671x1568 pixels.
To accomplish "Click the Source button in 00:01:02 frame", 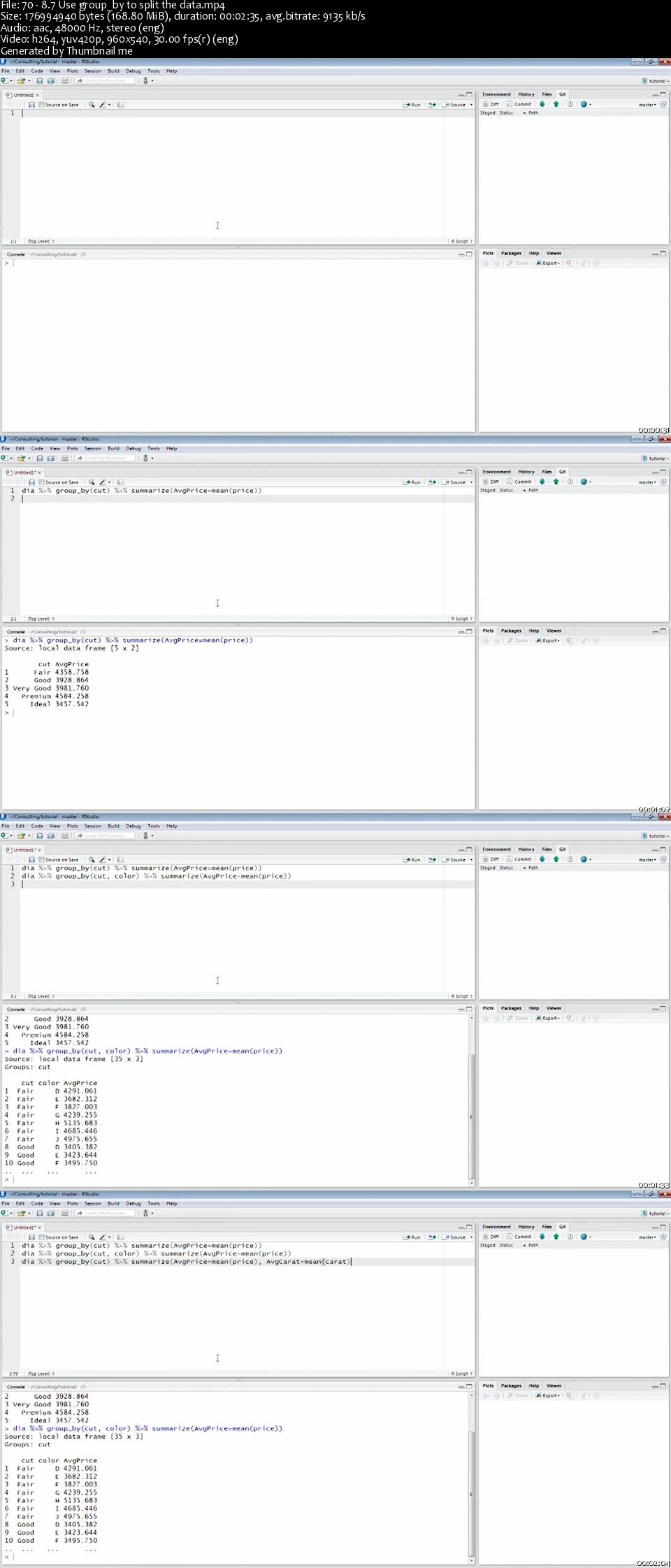I will coord(454,482).
